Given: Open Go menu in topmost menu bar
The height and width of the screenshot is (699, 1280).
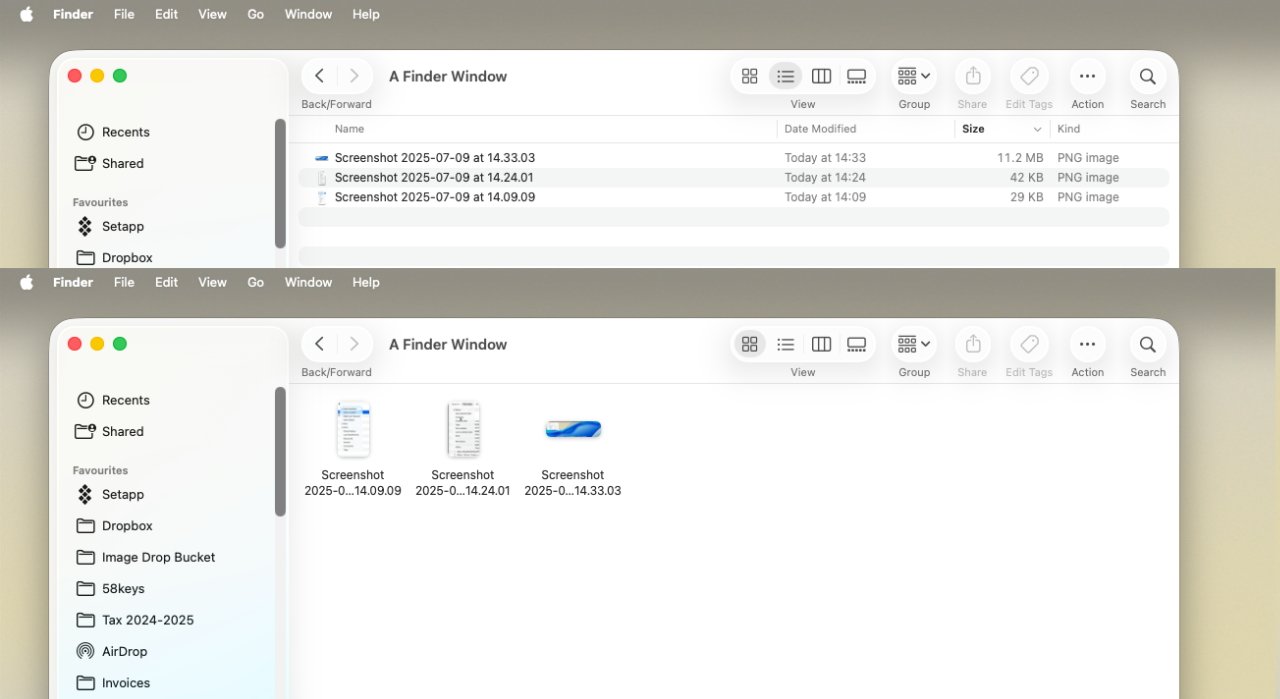Looking at the screenshot, I should coord(256,14).
